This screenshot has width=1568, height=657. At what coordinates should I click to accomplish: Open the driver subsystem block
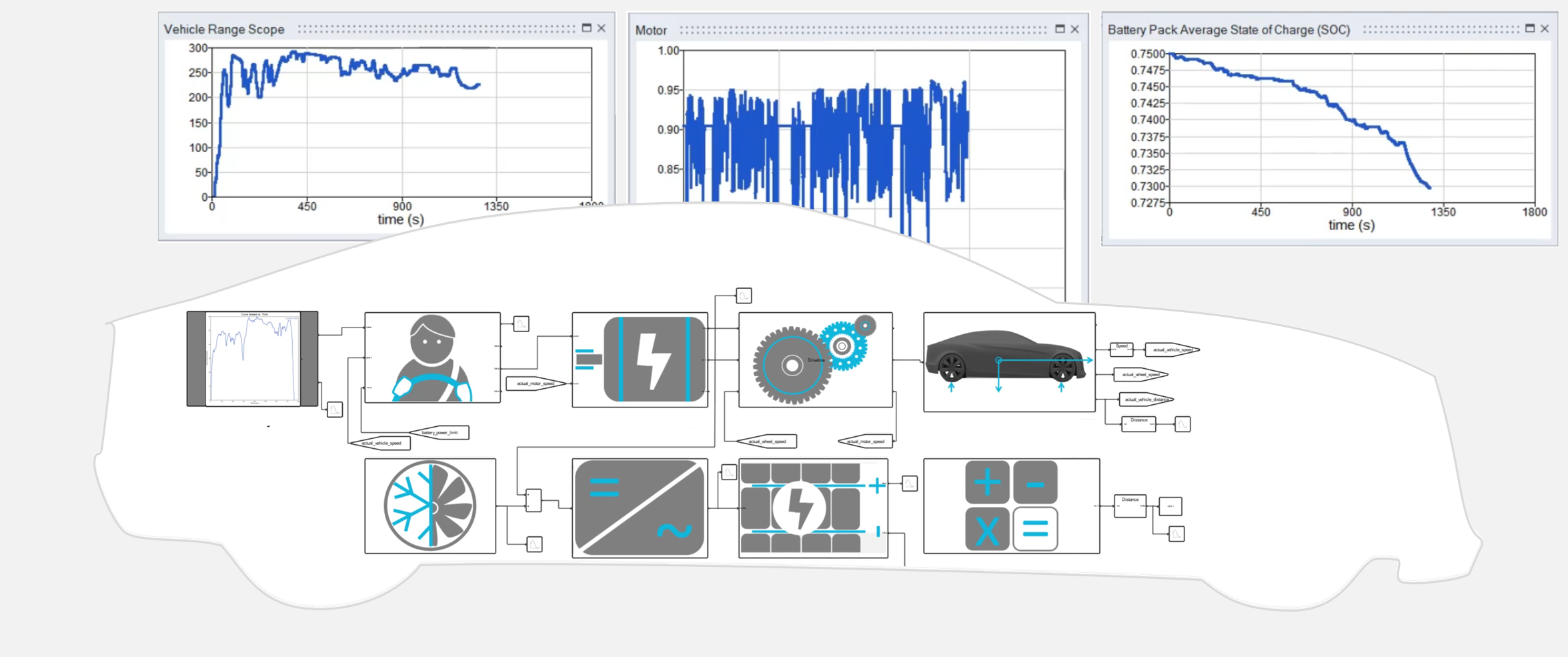point(432,358)
